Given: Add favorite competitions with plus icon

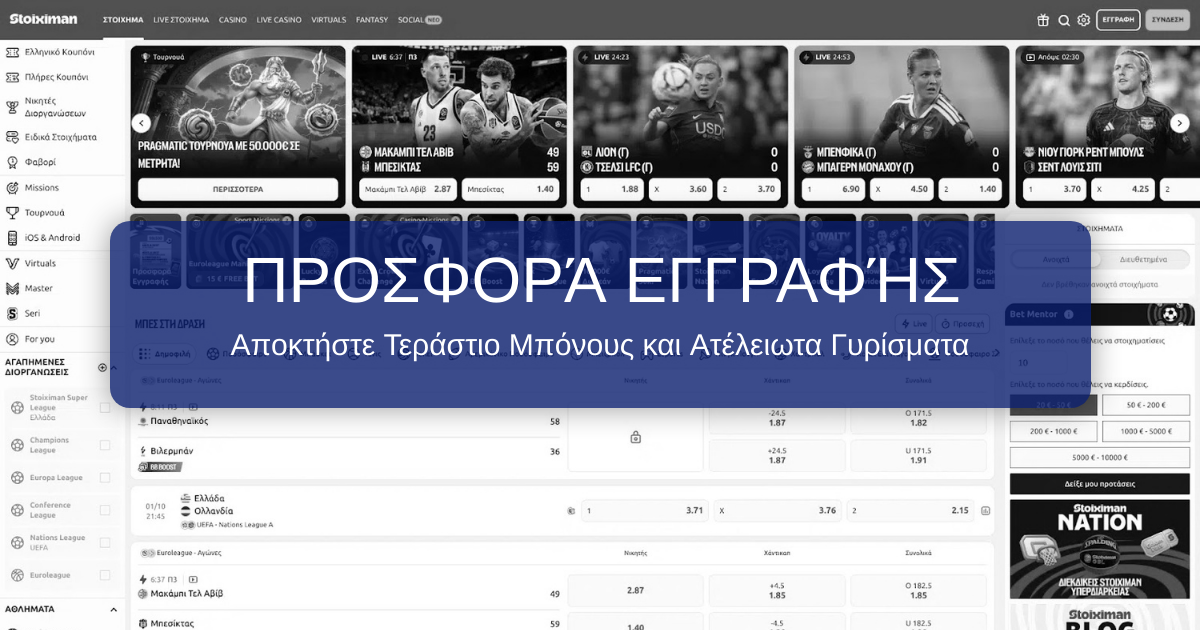Looking at the screenshot, I should 102,368.
